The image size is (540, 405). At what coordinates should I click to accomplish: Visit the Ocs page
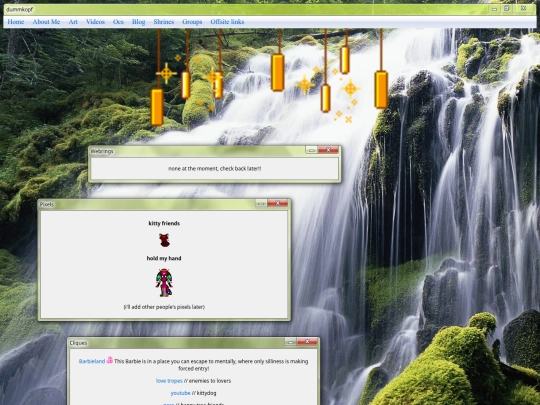point(118,22)
